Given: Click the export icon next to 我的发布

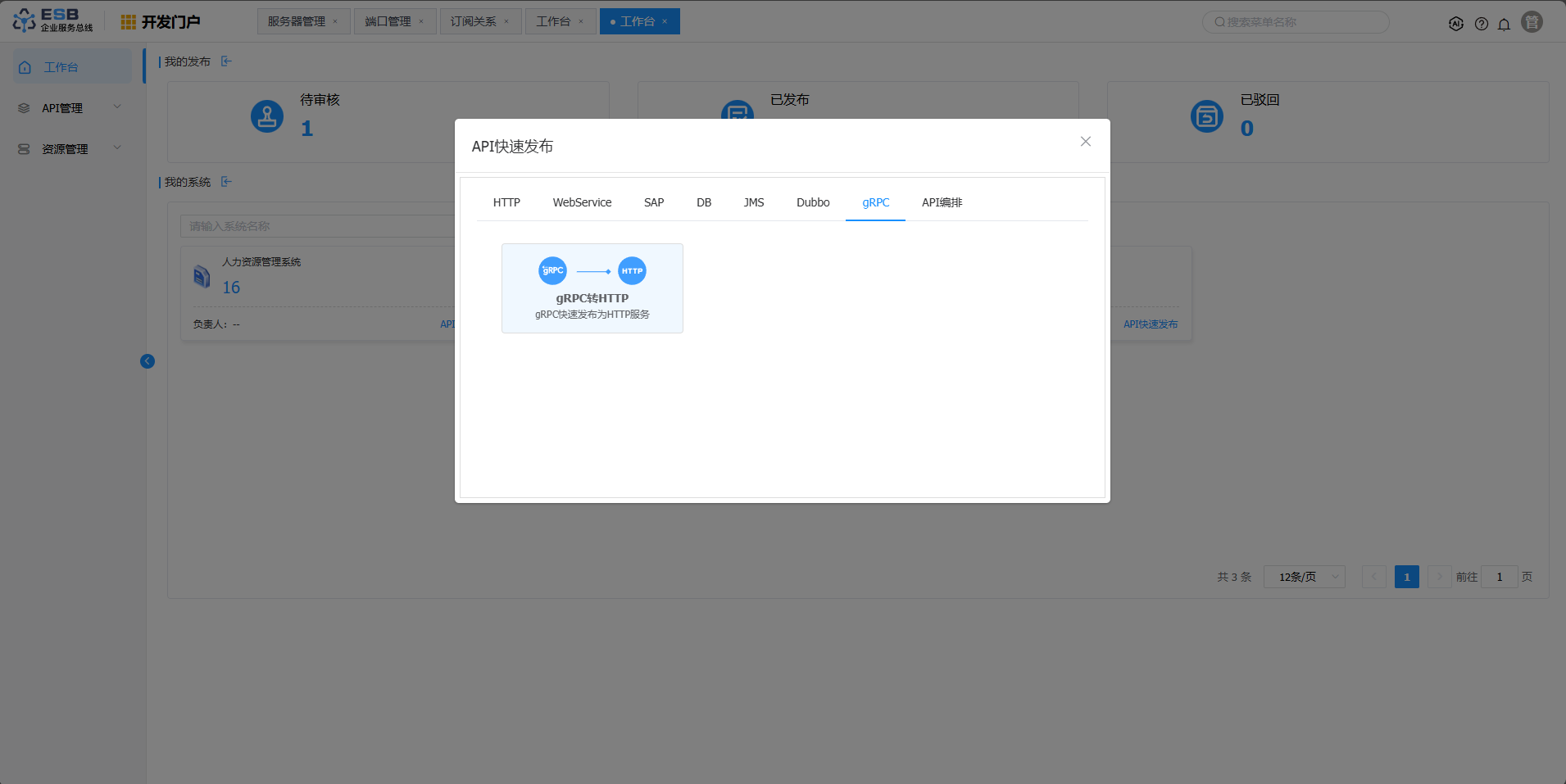Looking at the screenshot, I should pos(226,61).
